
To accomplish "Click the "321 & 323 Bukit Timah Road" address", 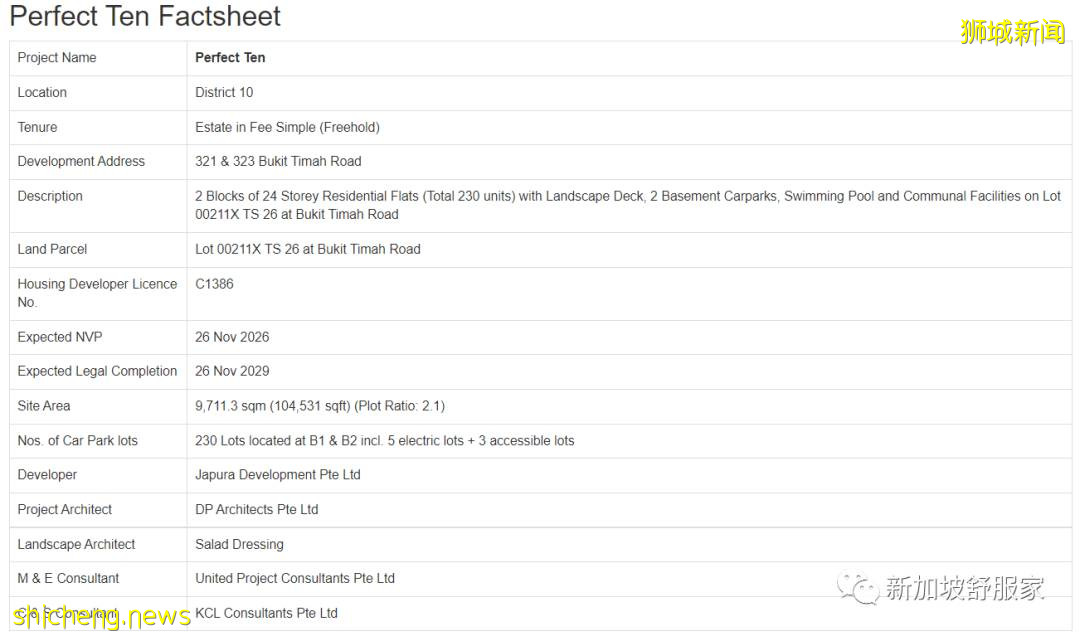I will coord(278,161).
